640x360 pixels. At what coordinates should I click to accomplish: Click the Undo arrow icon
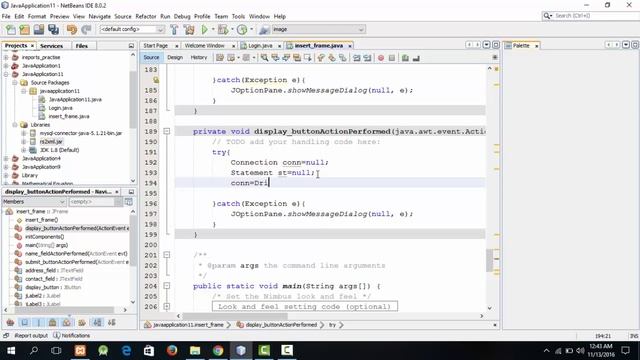[72, 29]
